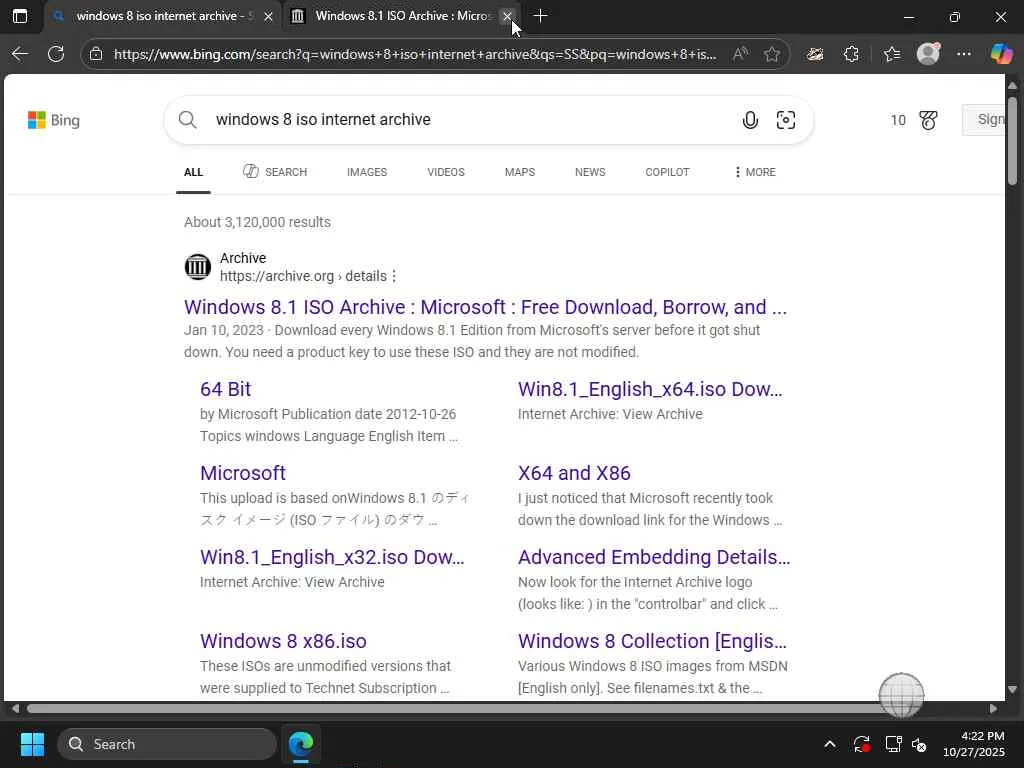Open the browser profile avatar
The image size is (1024, 768).
point(928,54)
